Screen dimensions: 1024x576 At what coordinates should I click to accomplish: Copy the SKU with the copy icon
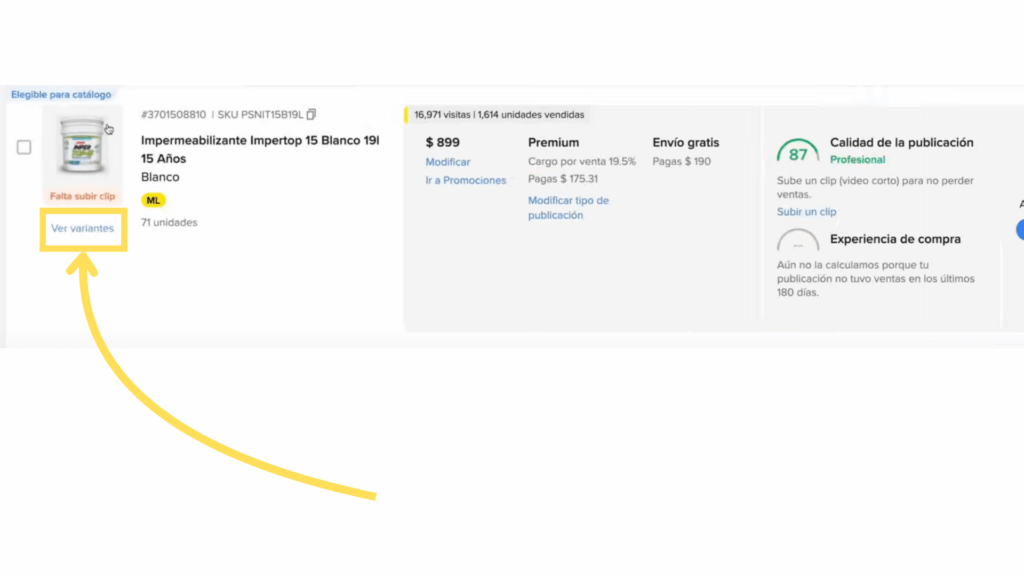[312, 115]
